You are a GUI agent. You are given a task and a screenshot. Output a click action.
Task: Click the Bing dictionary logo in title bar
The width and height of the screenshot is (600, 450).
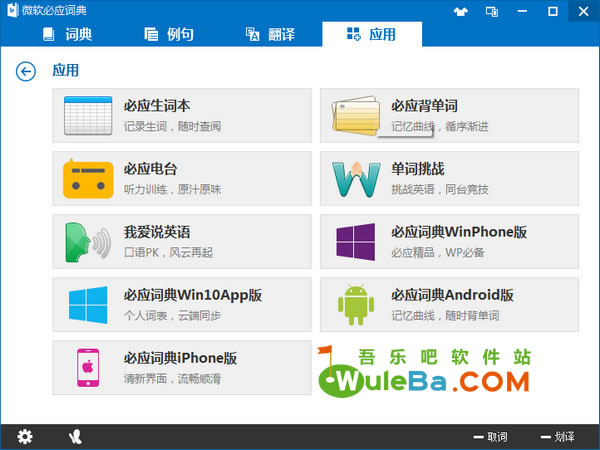(x=13, y=10)
